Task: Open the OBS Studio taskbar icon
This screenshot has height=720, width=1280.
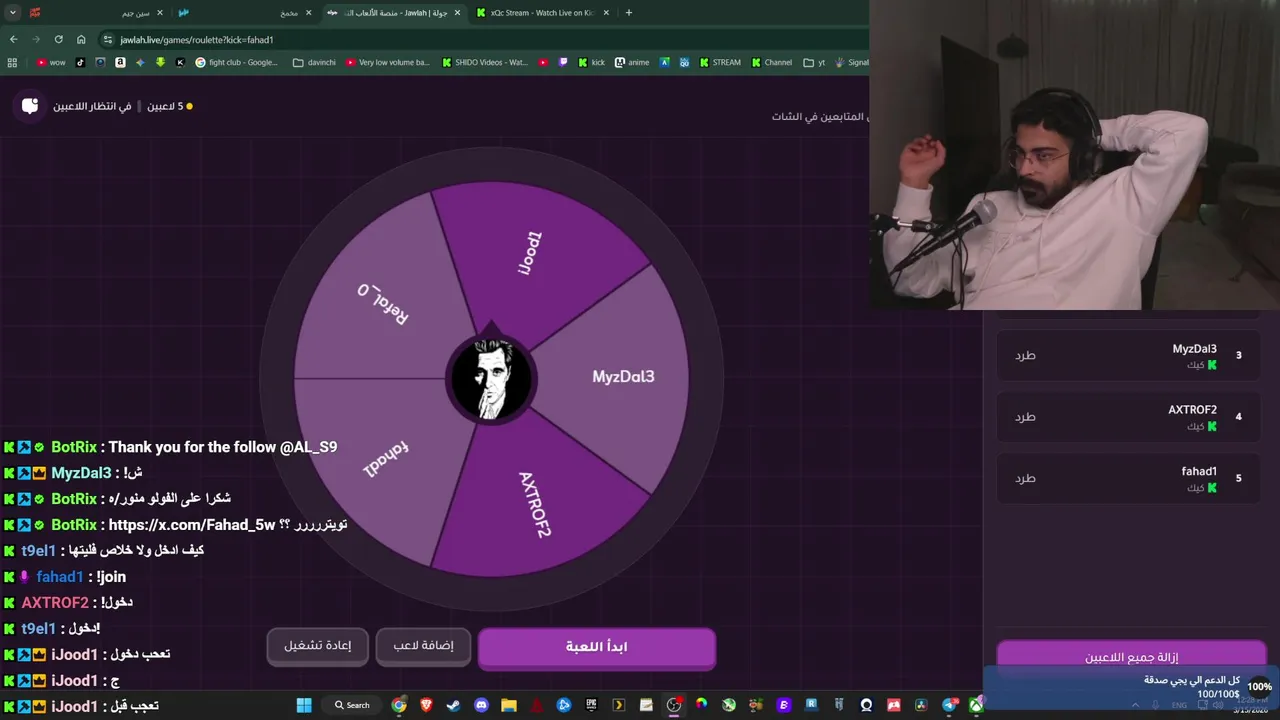Action: click(x=674, y=705)
